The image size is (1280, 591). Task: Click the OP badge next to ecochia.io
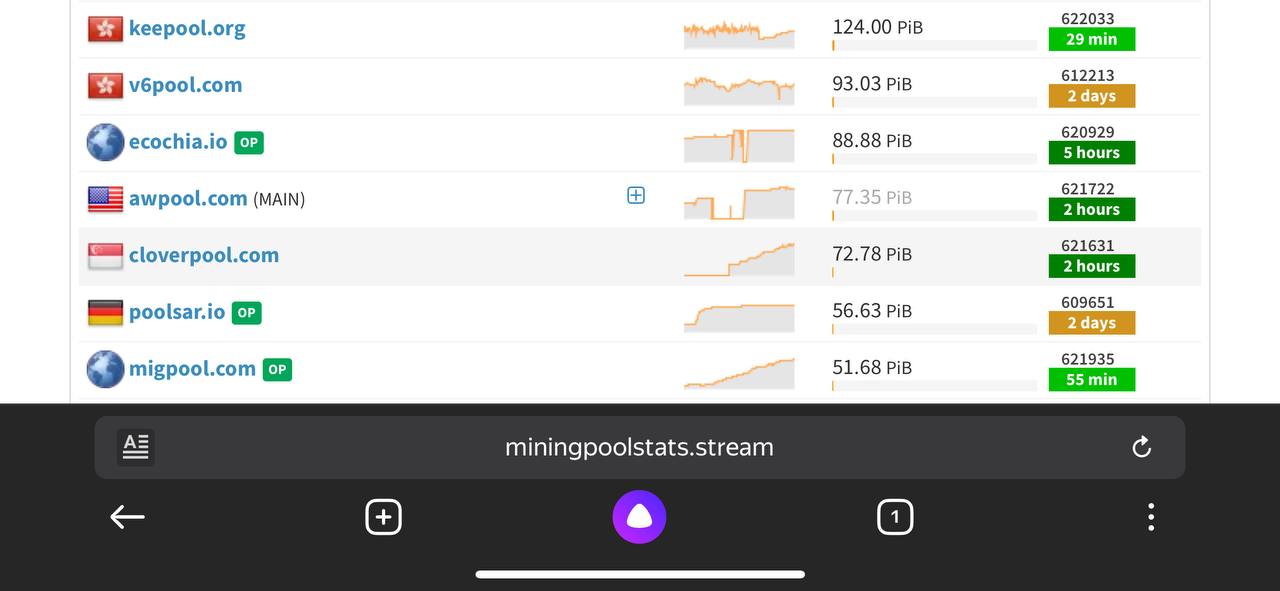click(x=249, y=142)
